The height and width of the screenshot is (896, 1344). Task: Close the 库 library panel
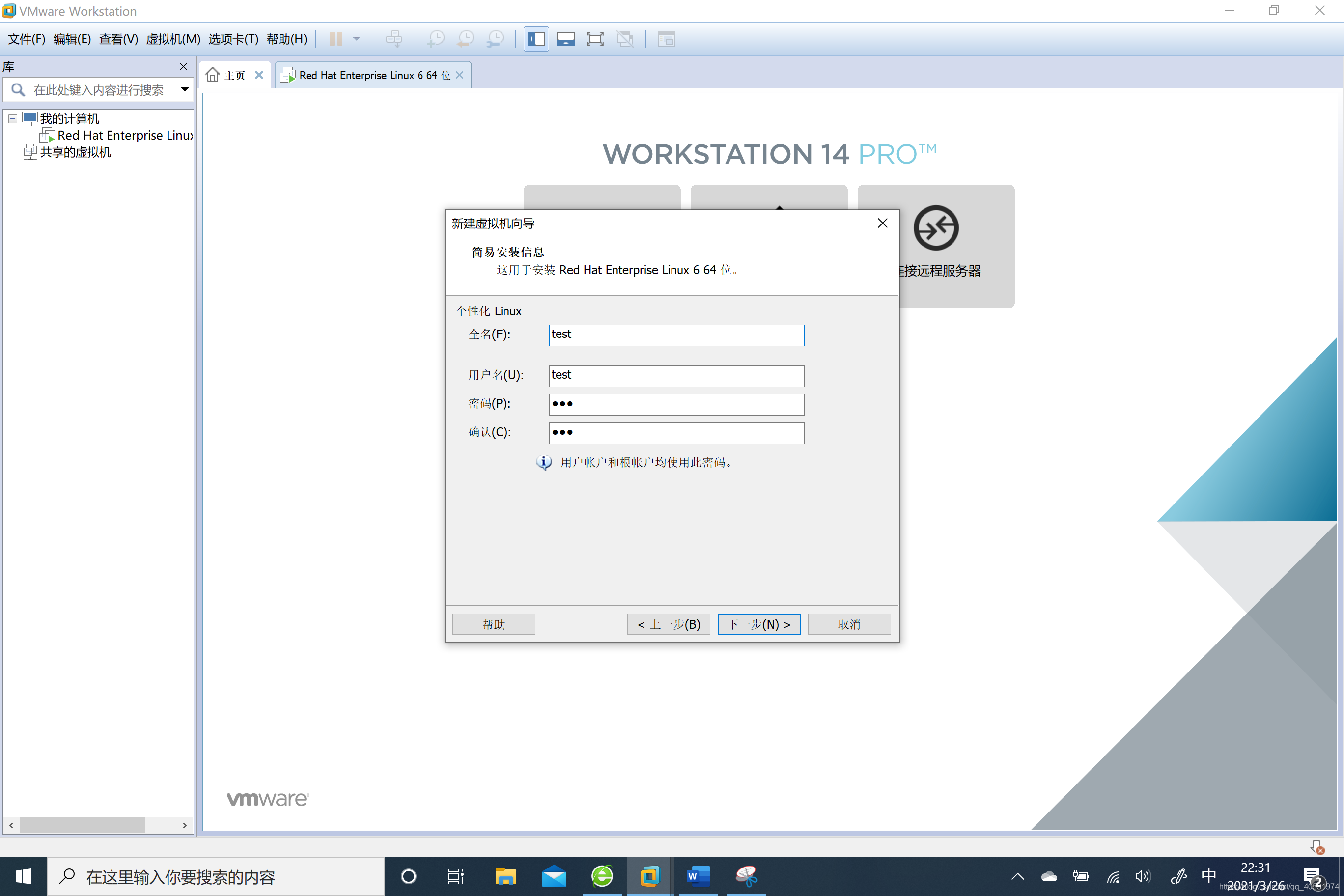(x=183, y=67)
